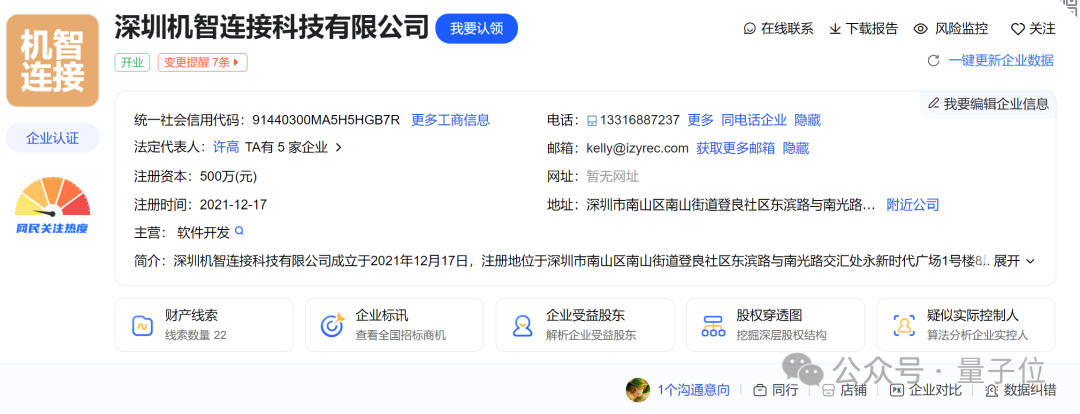Click the 下载报告 download icon
This screenshot has height=414, width=1080.
[835, 29]
